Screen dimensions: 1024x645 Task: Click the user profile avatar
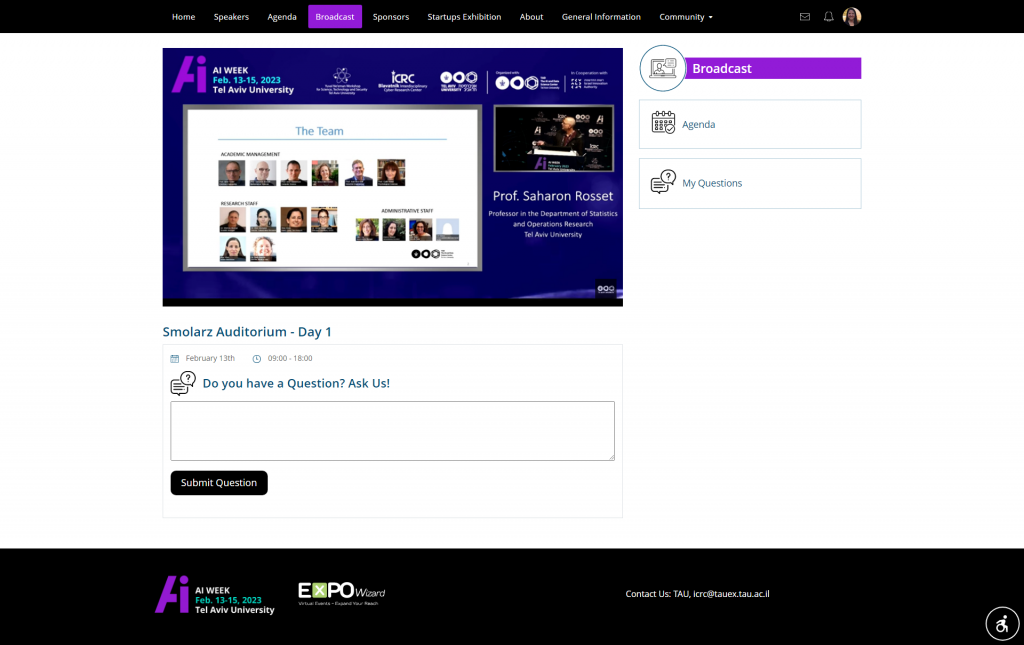(x=852, y=17)
